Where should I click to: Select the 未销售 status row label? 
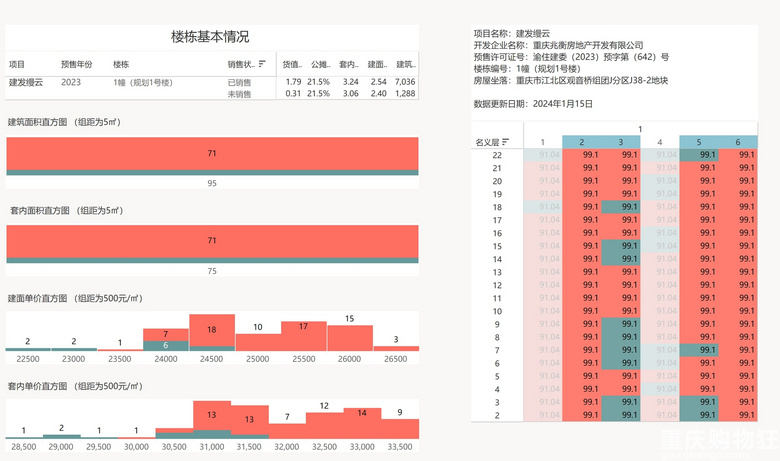coord(239,94)
